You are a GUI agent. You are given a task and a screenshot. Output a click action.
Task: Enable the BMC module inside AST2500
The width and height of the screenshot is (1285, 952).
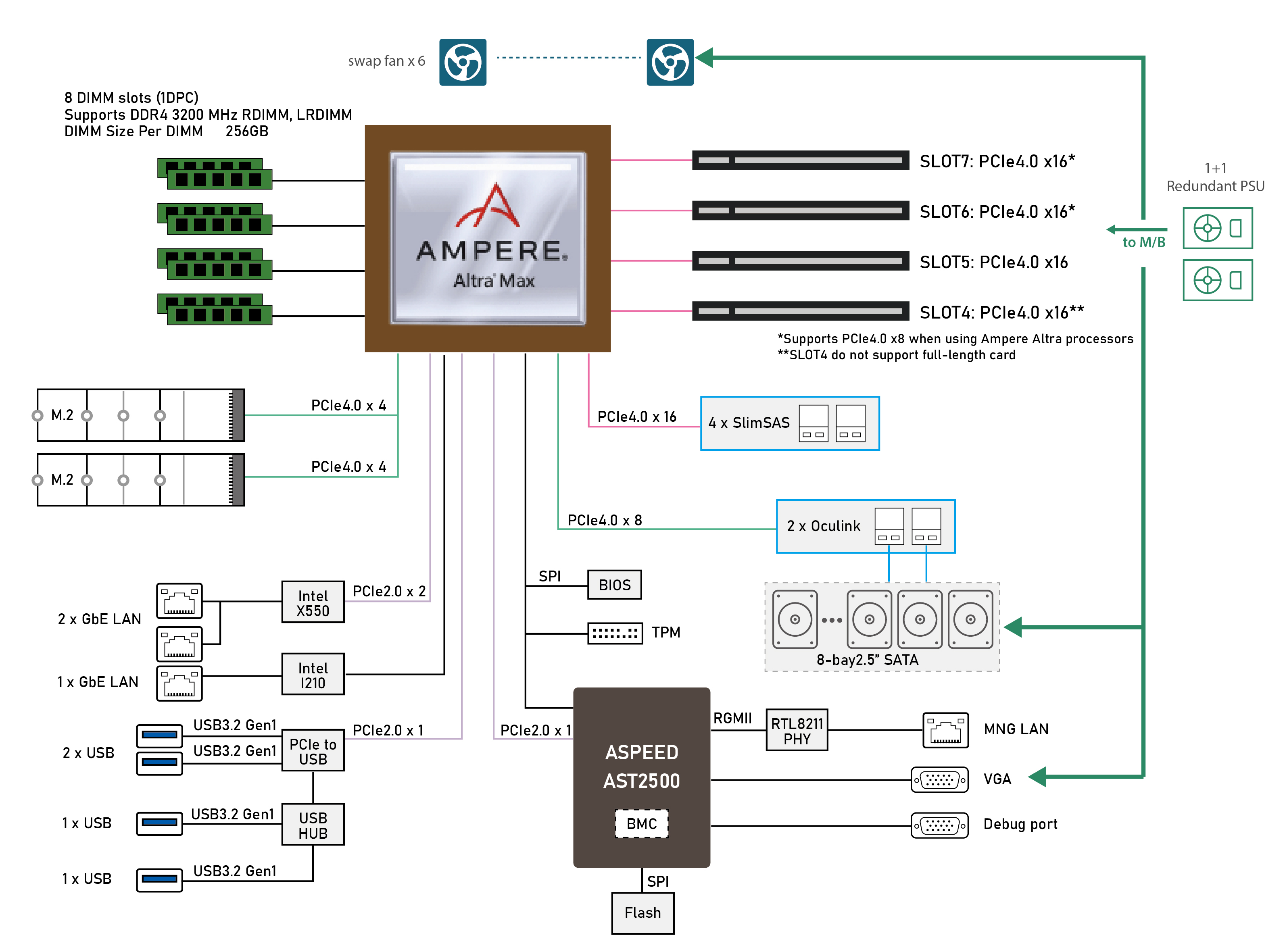(642, 823)
